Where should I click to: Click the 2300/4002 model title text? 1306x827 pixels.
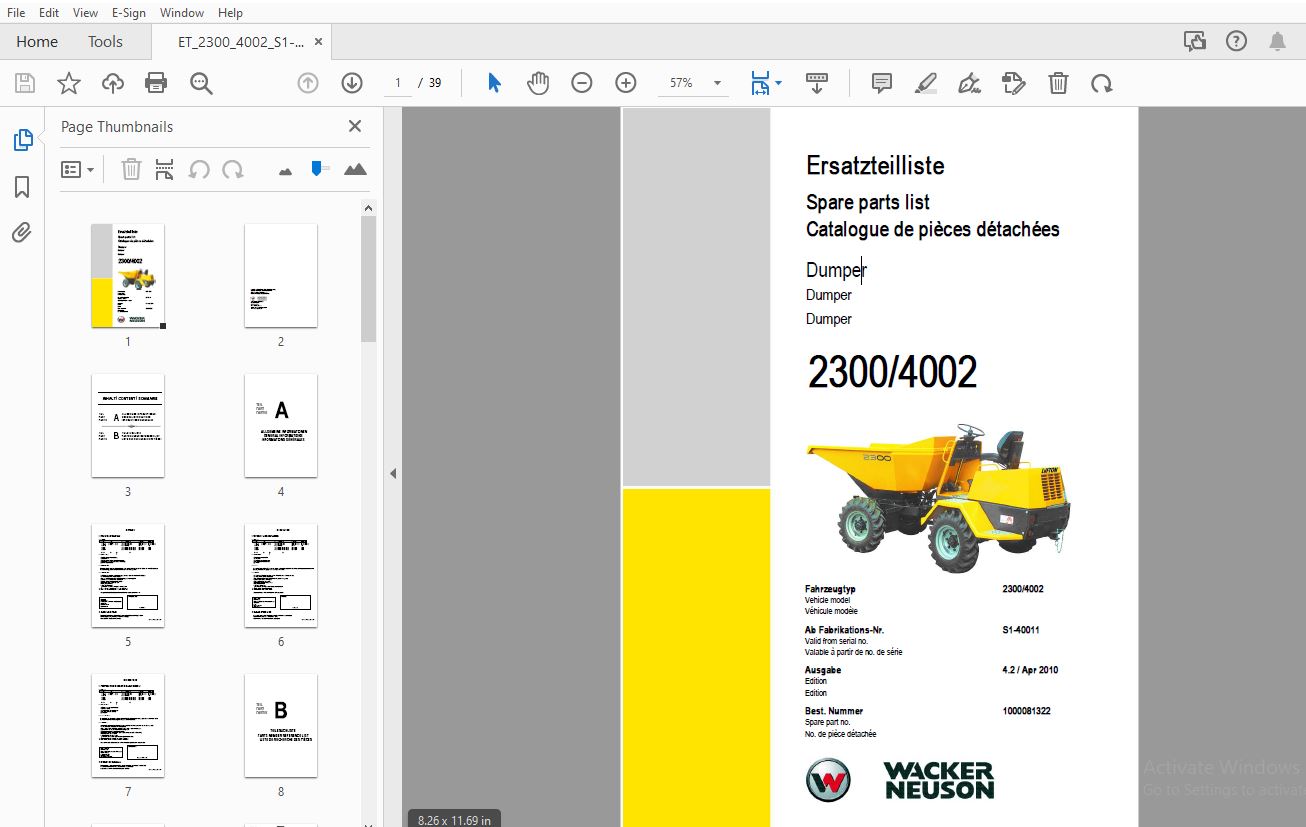(x=892, y=373)
